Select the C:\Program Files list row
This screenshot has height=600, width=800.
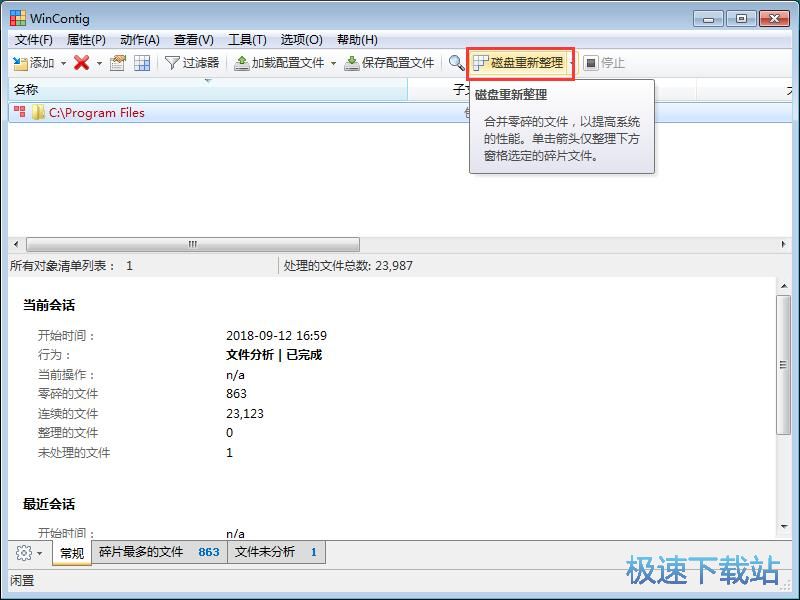400,112
